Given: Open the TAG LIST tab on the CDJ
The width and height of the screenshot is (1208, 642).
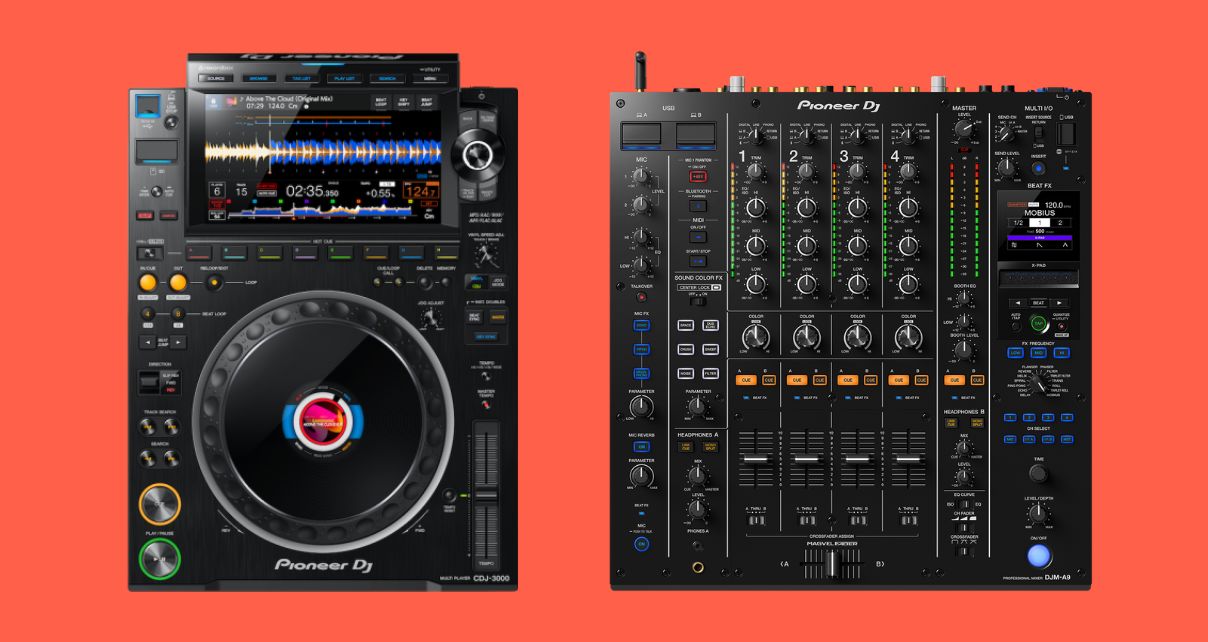Looking at the screenshot, I should 301,77.
